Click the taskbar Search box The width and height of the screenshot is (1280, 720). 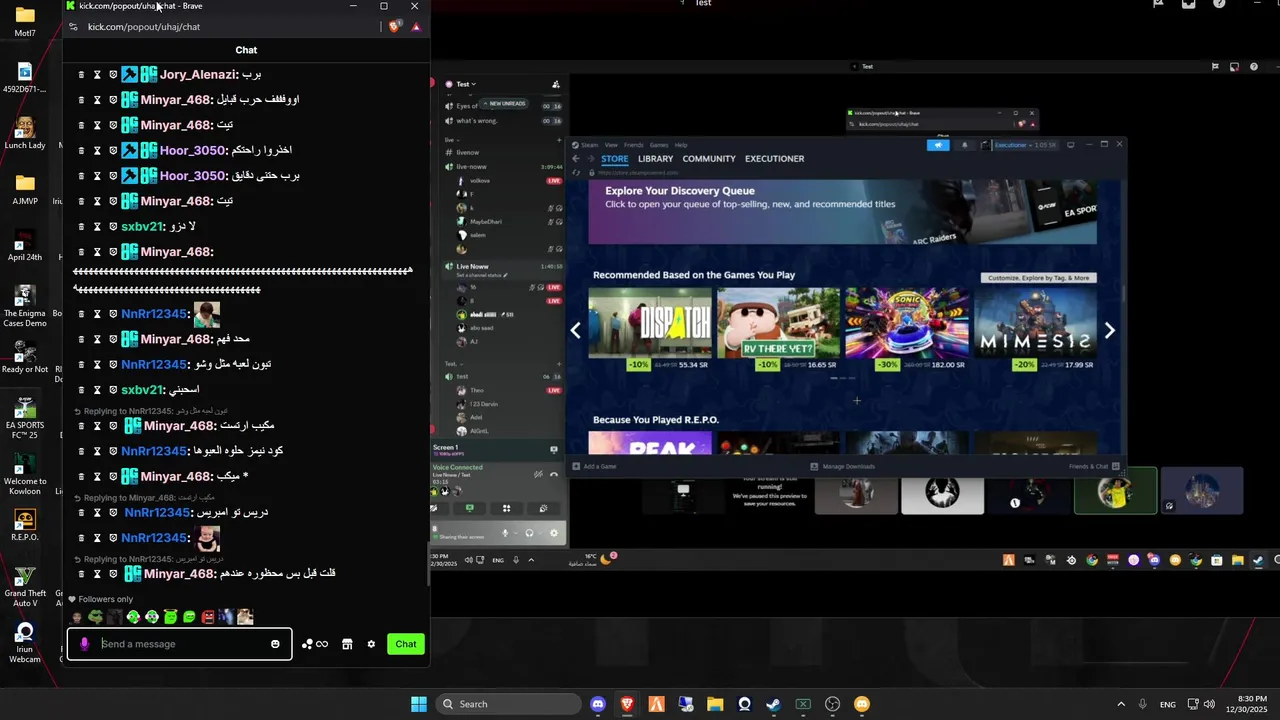(x=506, y=704)
